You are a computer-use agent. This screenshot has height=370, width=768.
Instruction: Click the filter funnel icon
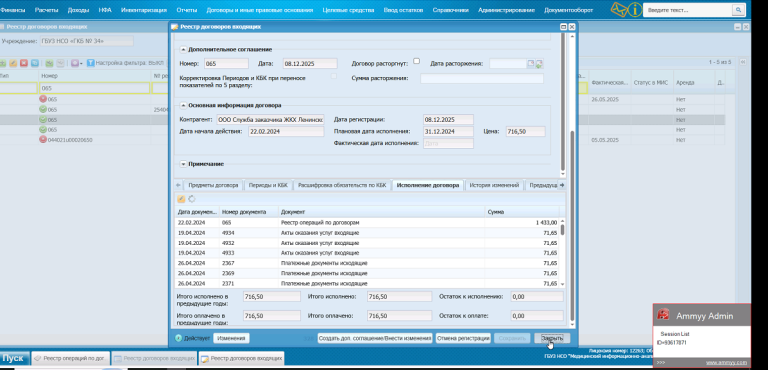click(x=90, y=63)
